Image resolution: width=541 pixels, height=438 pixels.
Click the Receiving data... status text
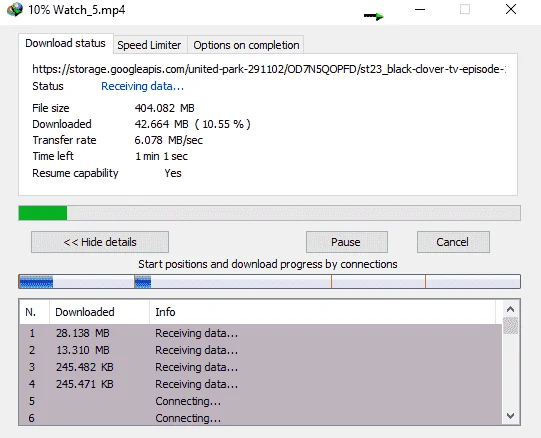point(142,86)
